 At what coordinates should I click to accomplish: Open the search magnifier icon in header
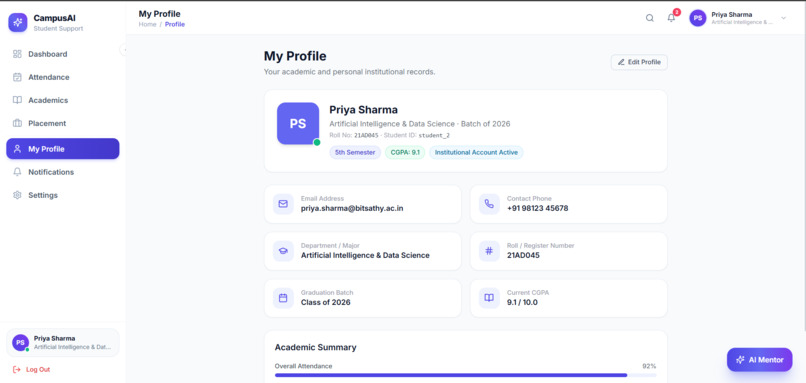[650, 18]
